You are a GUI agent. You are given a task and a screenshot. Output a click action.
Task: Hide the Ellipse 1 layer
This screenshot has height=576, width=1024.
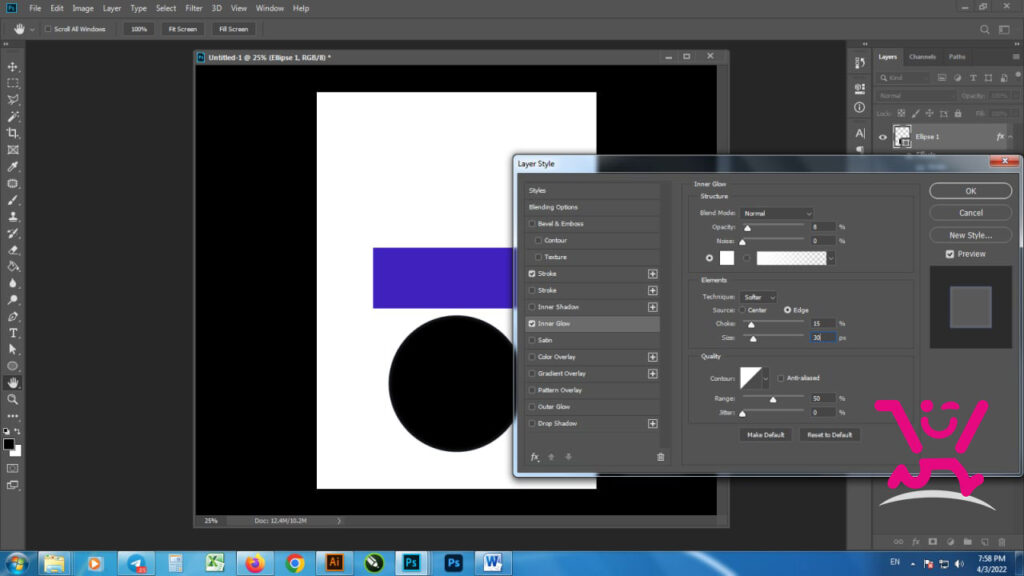[x=882, y=137]
